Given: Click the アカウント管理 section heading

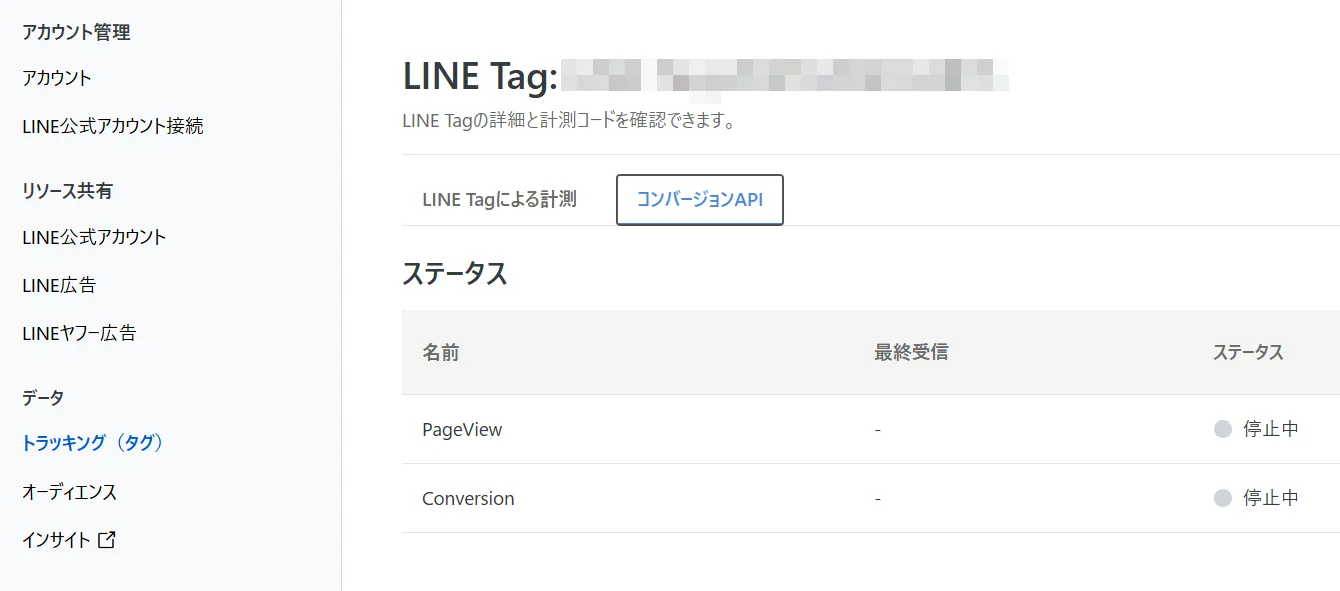Looking at the screenshot, I should [76, 32].
